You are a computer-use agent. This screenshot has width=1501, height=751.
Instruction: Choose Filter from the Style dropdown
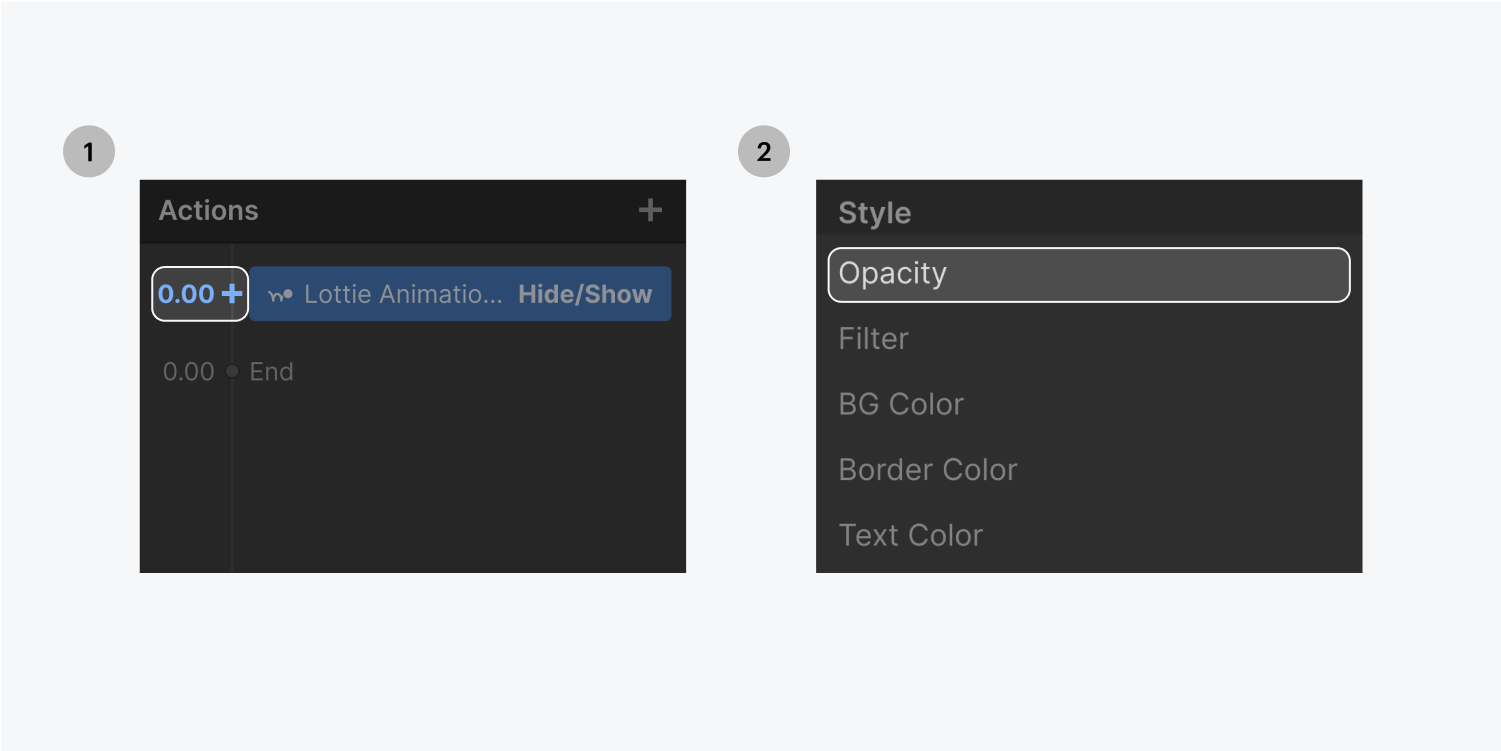[x=873, y=338]
